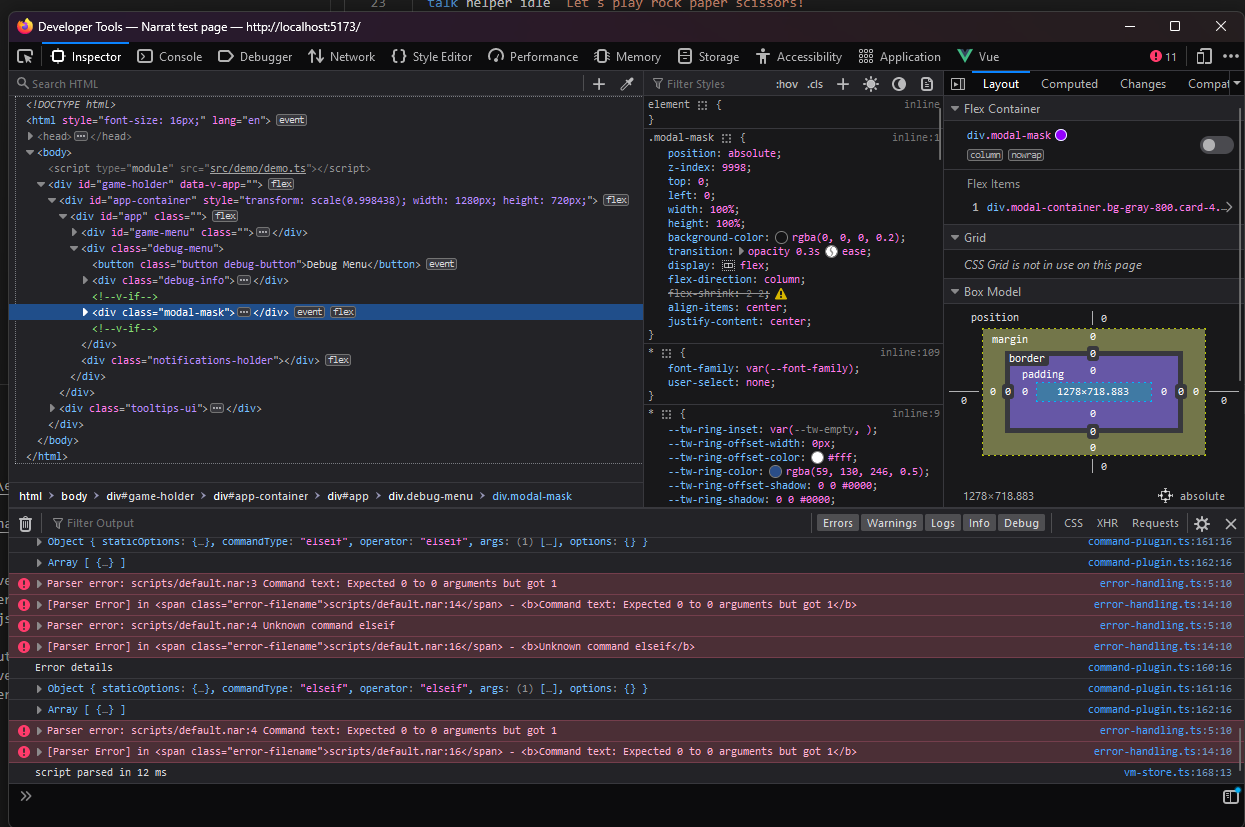Click the Search HTML field
Screen dimensions: 1245x827
(300, 84)
